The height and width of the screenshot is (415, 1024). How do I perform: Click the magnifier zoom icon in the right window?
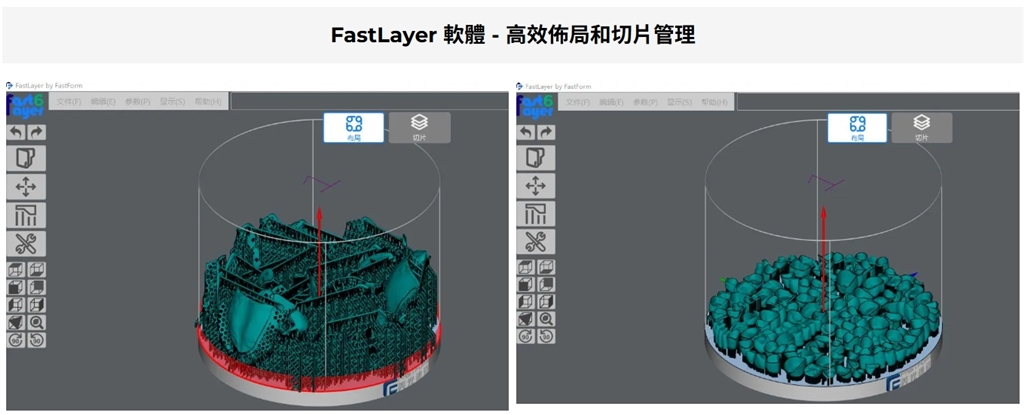(546, 318)
